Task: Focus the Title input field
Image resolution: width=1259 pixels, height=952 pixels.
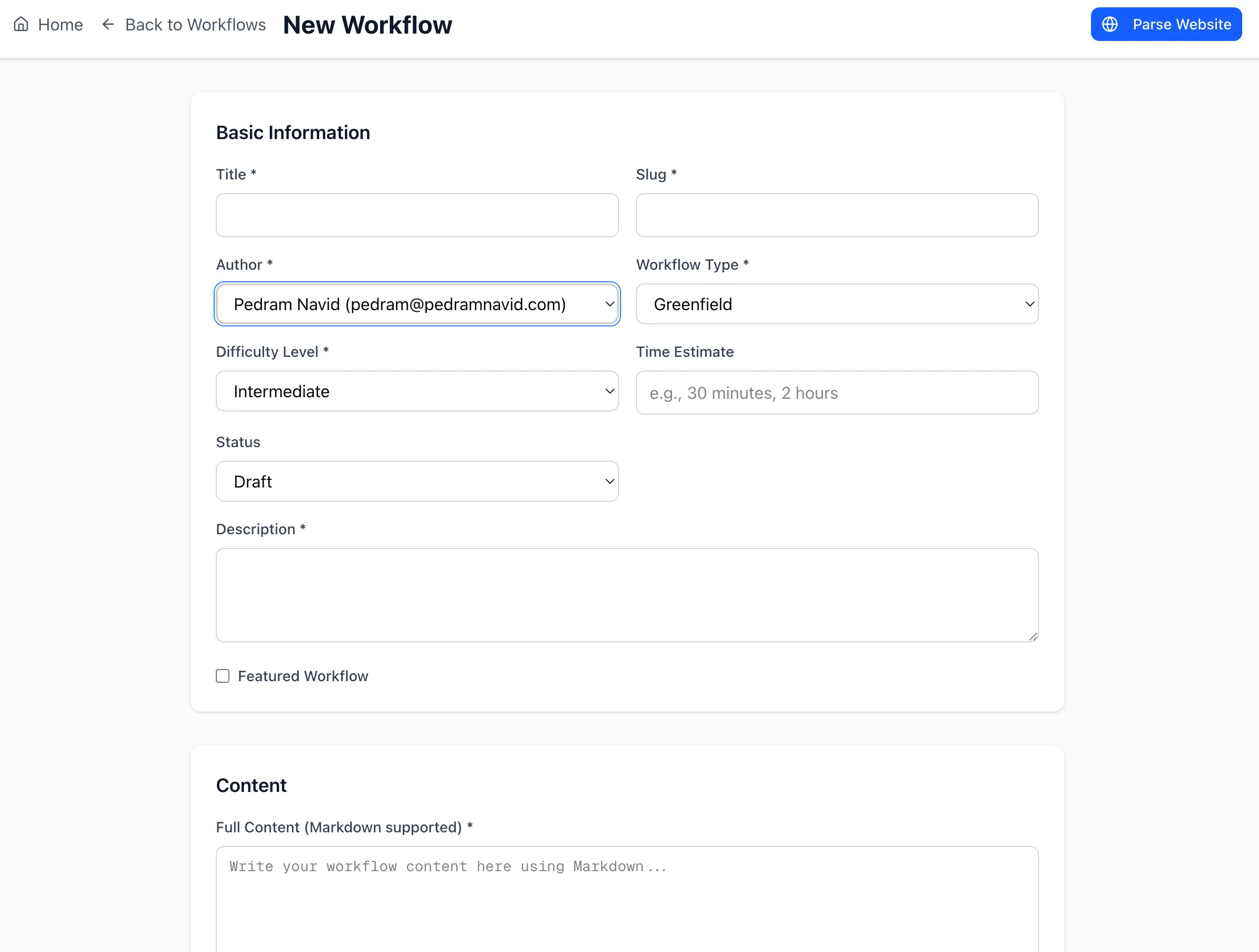Action: click(417, 215)
